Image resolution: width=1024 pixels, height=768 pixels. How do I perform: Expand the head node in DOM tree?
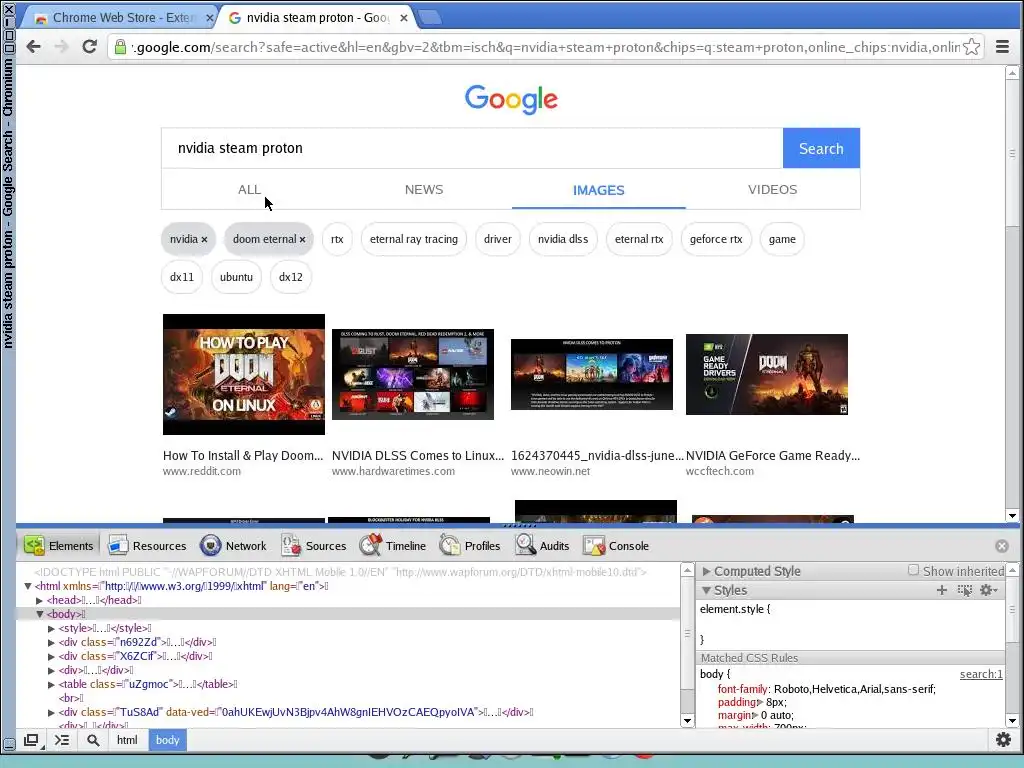(40, 600)
